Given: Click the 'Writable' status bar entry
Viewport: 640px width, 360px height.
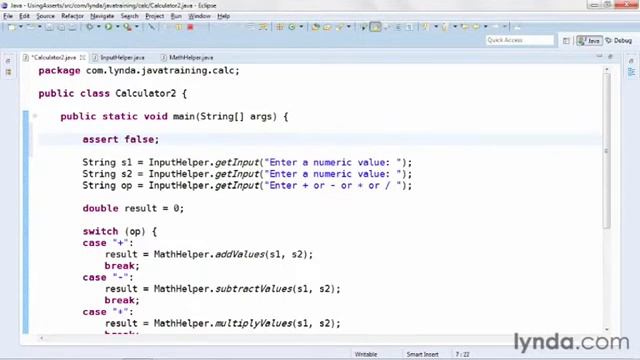Looking at the screenshot, I should pyautogui.click(x=366, y=354).
